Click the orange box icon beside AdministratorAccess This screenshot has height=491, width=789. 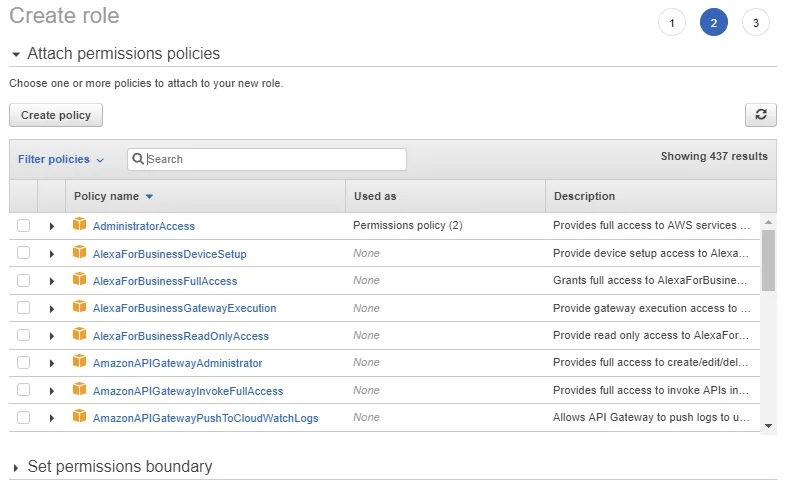[x=80, y=226]
